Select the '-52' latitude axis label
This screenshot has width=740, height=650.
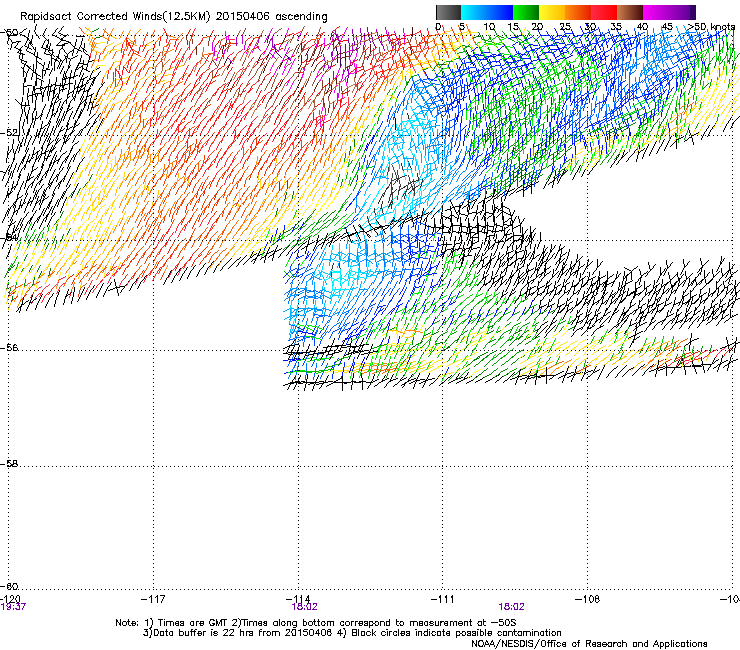(9, 133)
